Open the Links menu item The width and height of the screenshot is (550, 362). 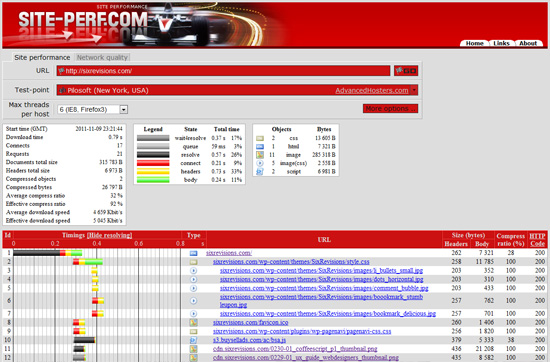pyautogui.click(x=501, y=43)
